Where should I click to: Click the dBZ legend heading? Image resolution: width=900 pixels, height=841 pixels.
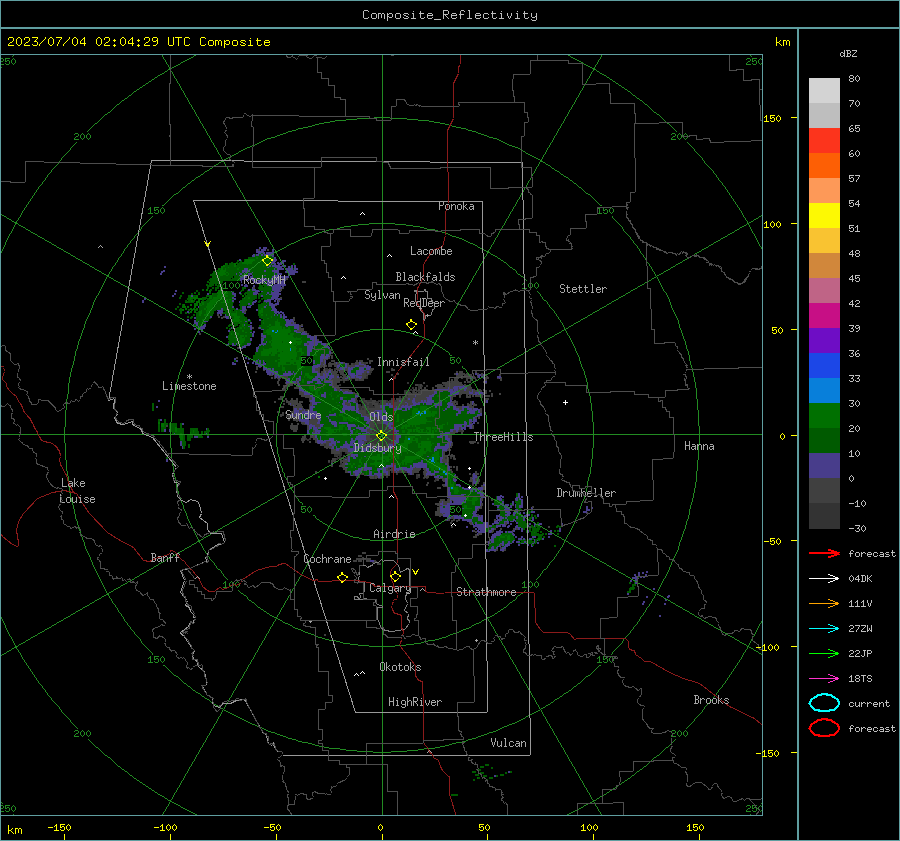pos(848,53)
